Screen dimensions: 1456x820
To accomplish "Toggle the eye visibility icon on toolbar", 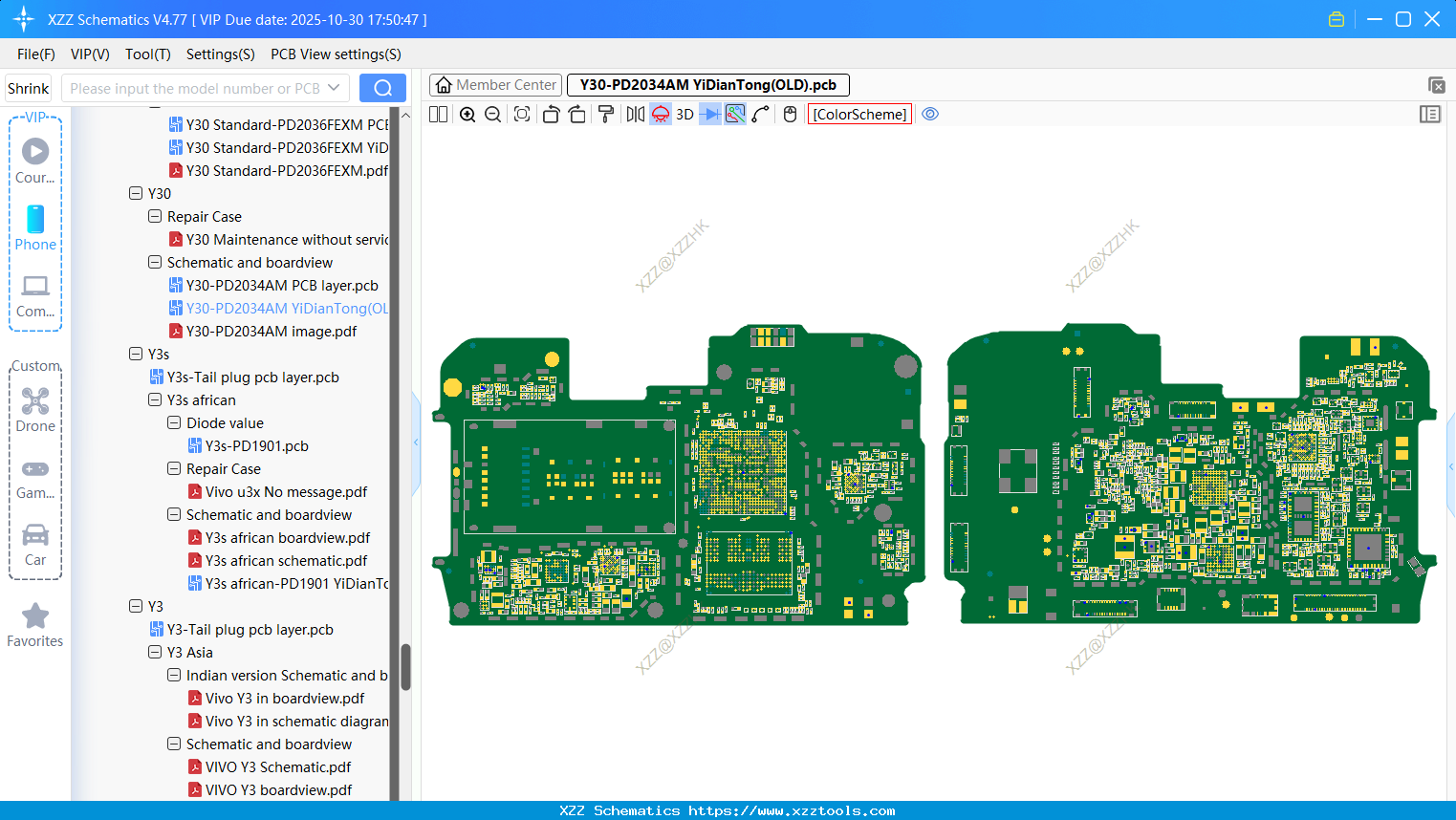I will (x=929, y=114).
